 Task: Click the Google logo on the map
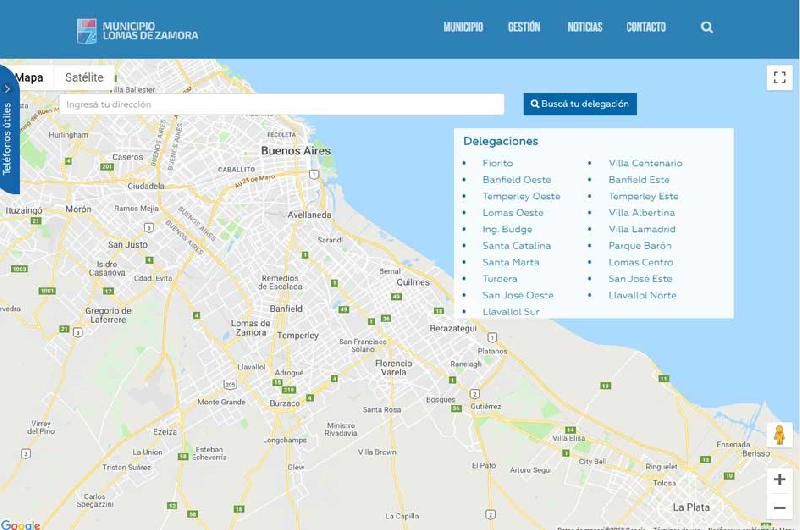(21, 524)
